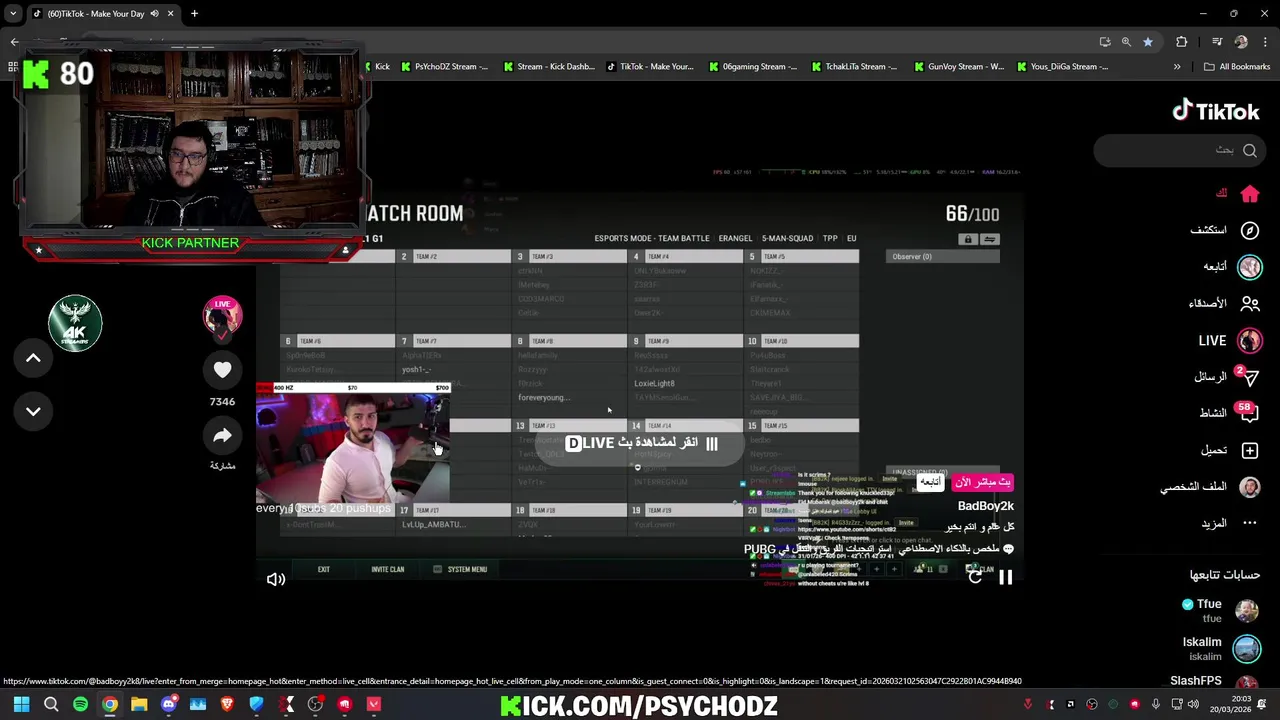Viewport: 1280px width, 720px height.
Task: Open BadBoy2k's LIVE avatar beside the video
Action: pyautogui.click(x=222, y=316)
